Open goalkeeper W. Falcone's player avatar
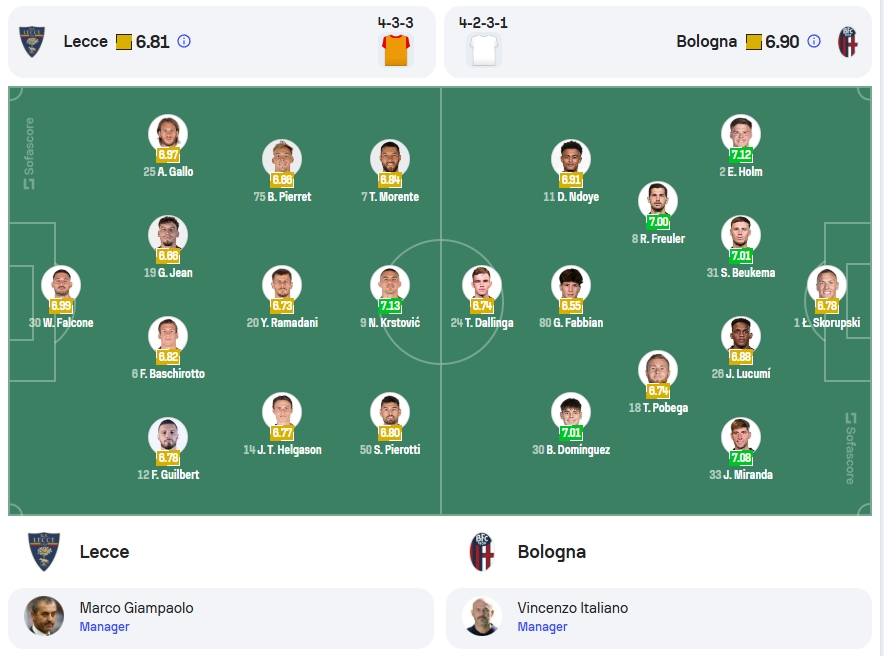The height and width of the screenshot is (656, 884). [x=61, y=284]
